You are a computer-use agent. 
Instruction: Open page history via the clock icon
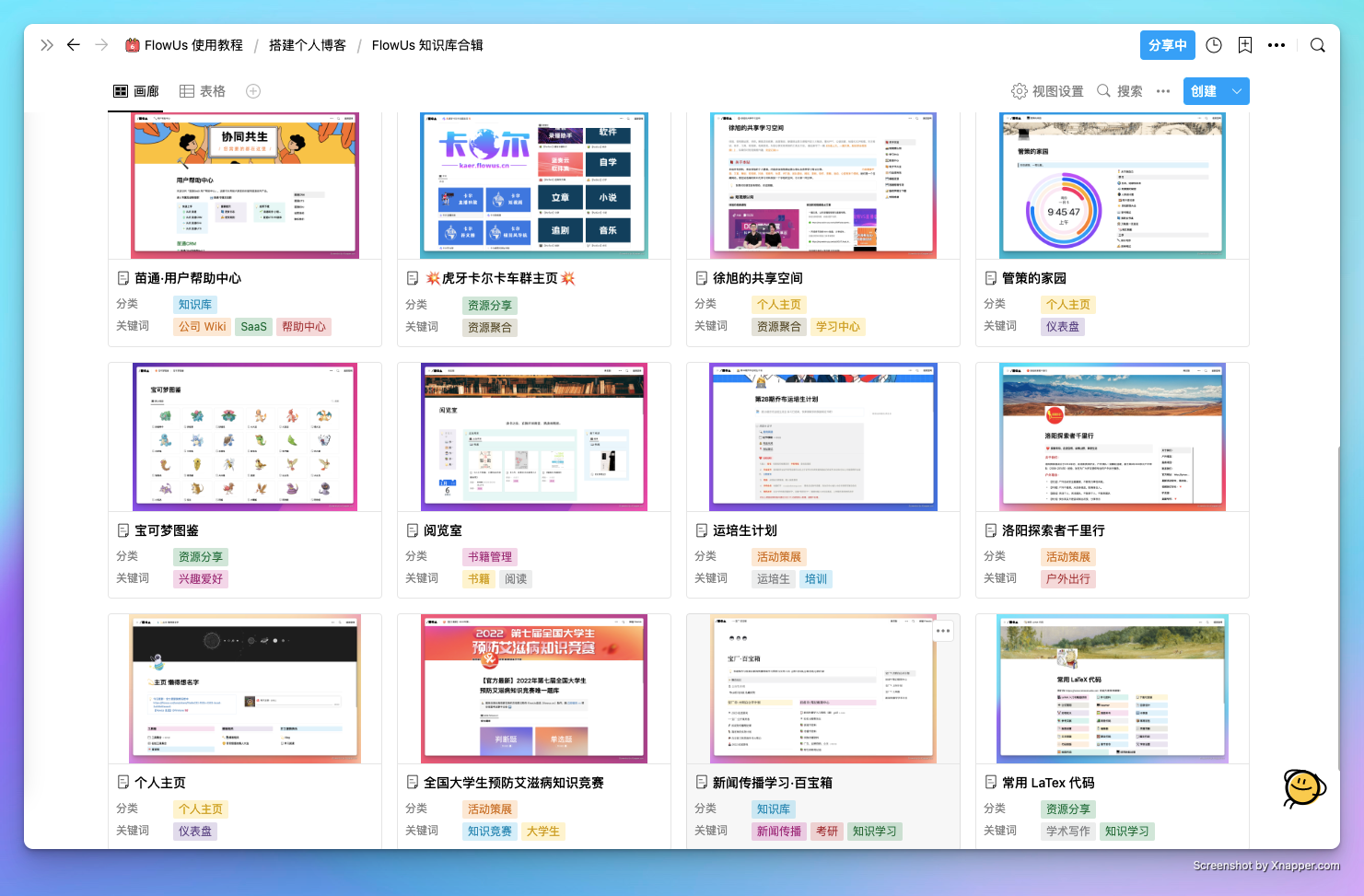(1214, 44)
